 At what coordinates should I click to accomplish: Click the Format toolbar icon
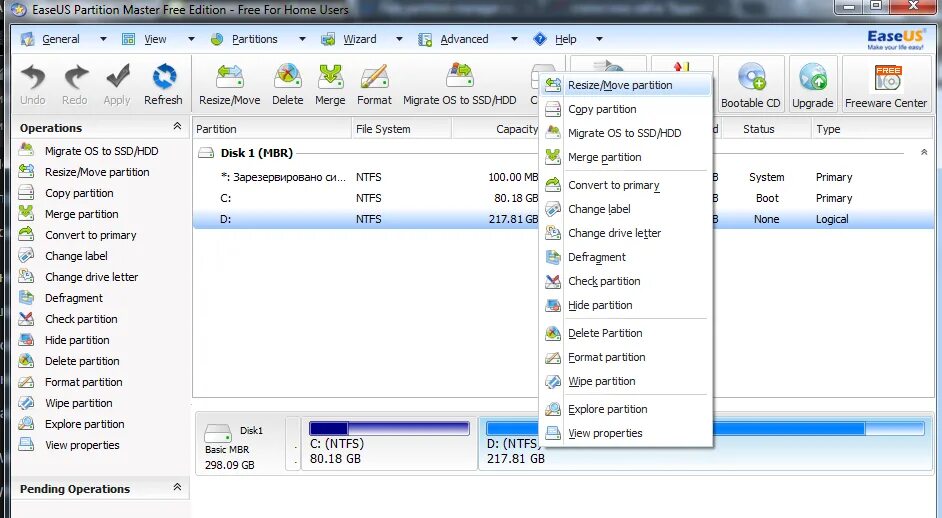374,84
